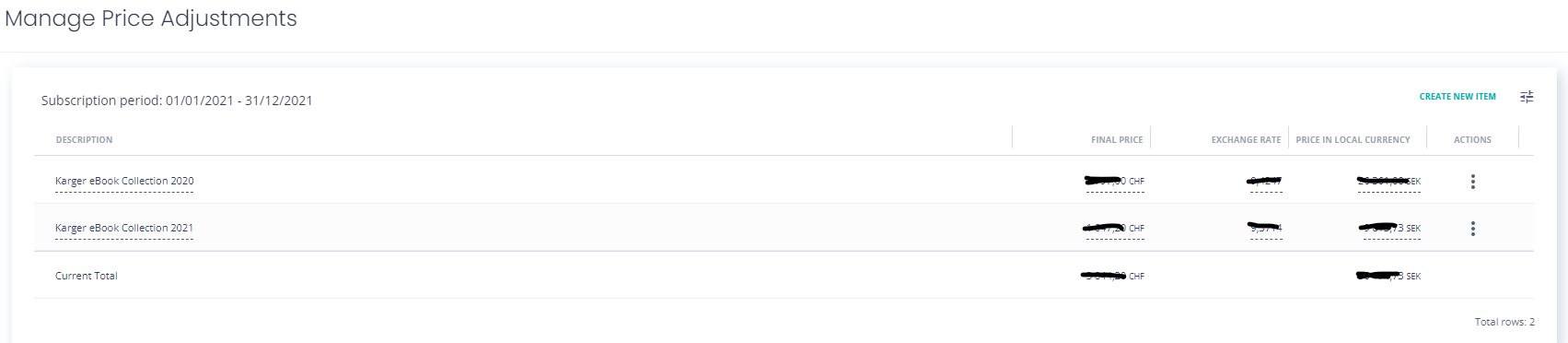
Task: Sort by Price in Local Currency header
Action: click(1353, 140)
